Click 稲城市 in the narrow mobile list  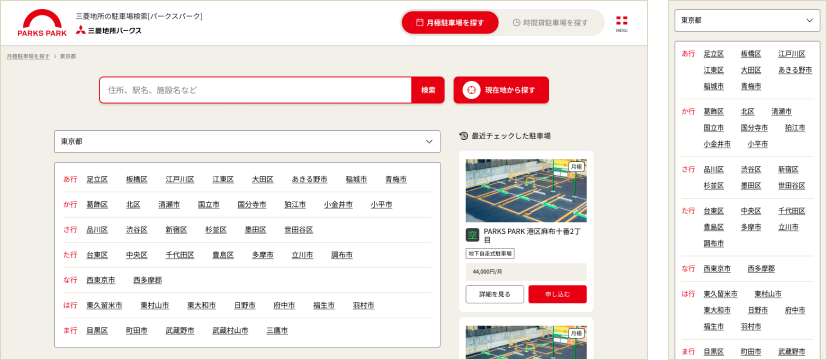click(x=714, y=86)
